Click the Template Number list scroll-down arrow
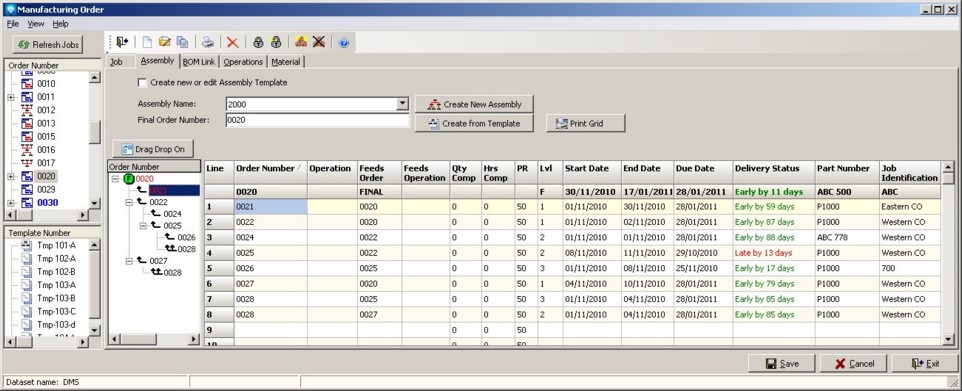 94,330
